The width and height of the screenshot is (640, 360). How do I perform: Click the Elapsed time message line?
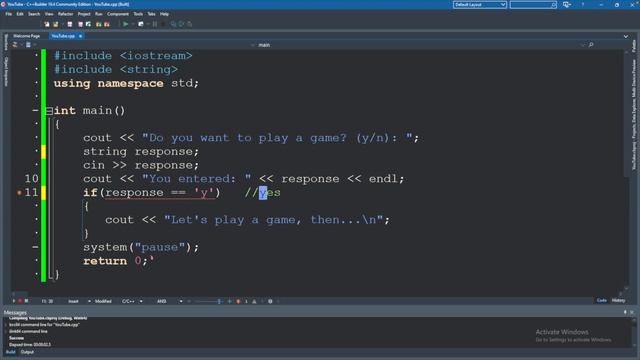click(30, 344)
